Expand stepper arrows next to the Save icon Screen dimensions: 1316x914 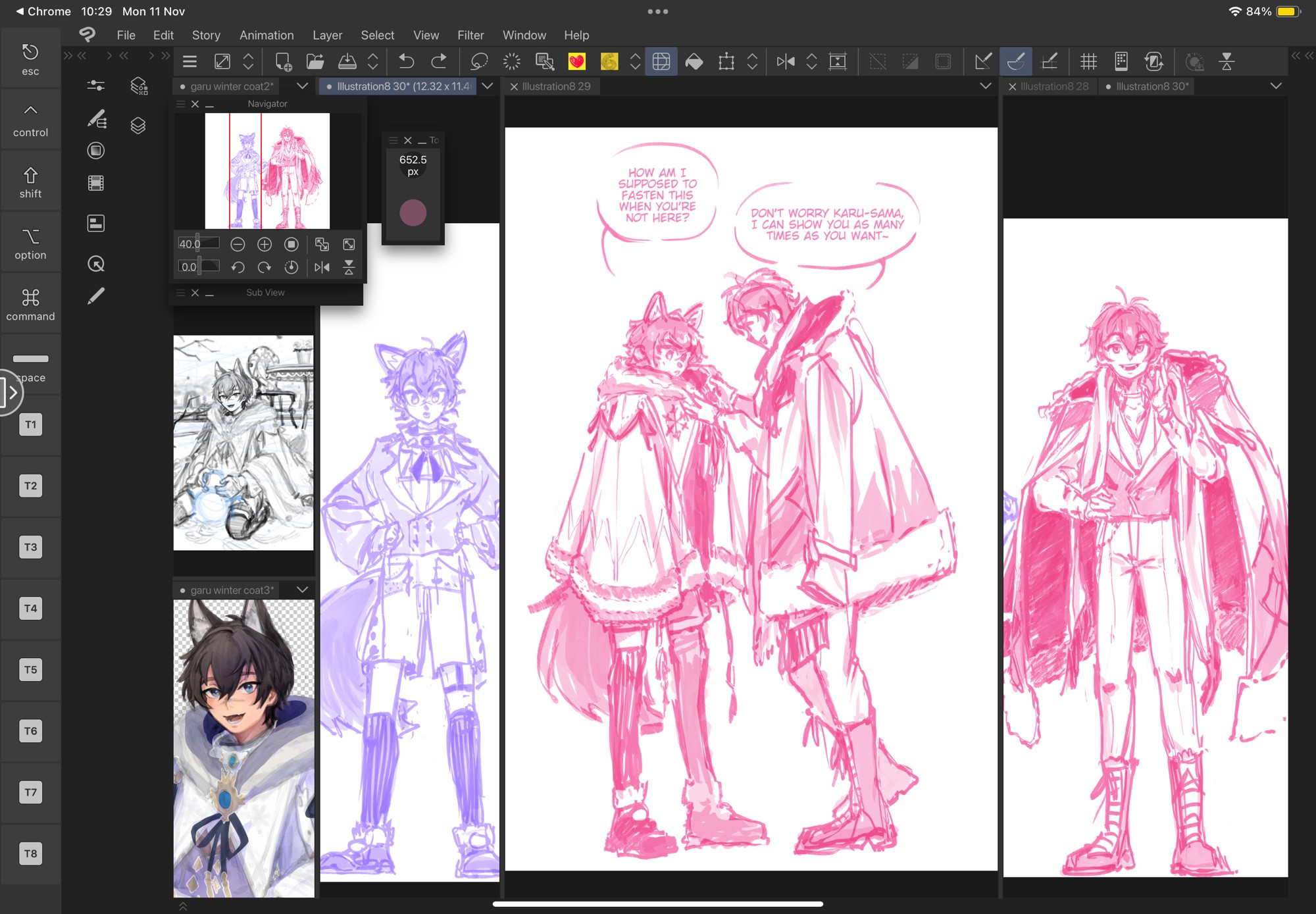pos(373,62)
